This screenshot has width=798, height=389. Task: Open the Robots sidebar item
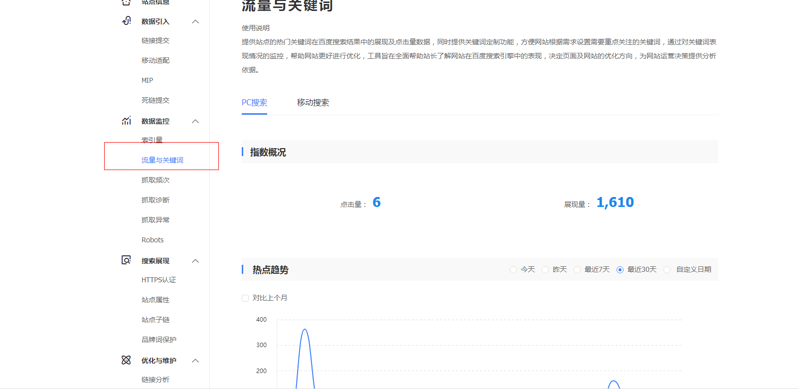(x=152, y=240)
